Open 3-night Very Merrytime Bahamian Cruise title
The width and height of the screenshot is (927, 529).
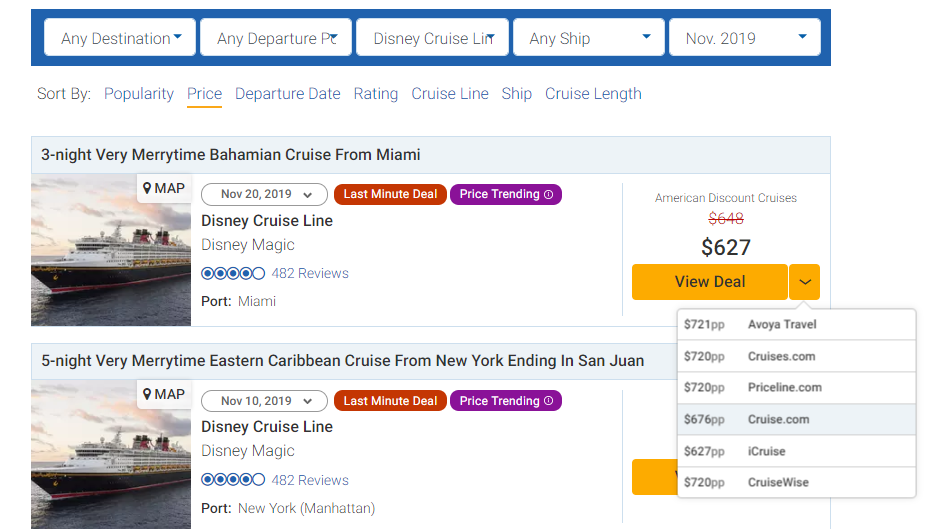(x=231, y=155)
